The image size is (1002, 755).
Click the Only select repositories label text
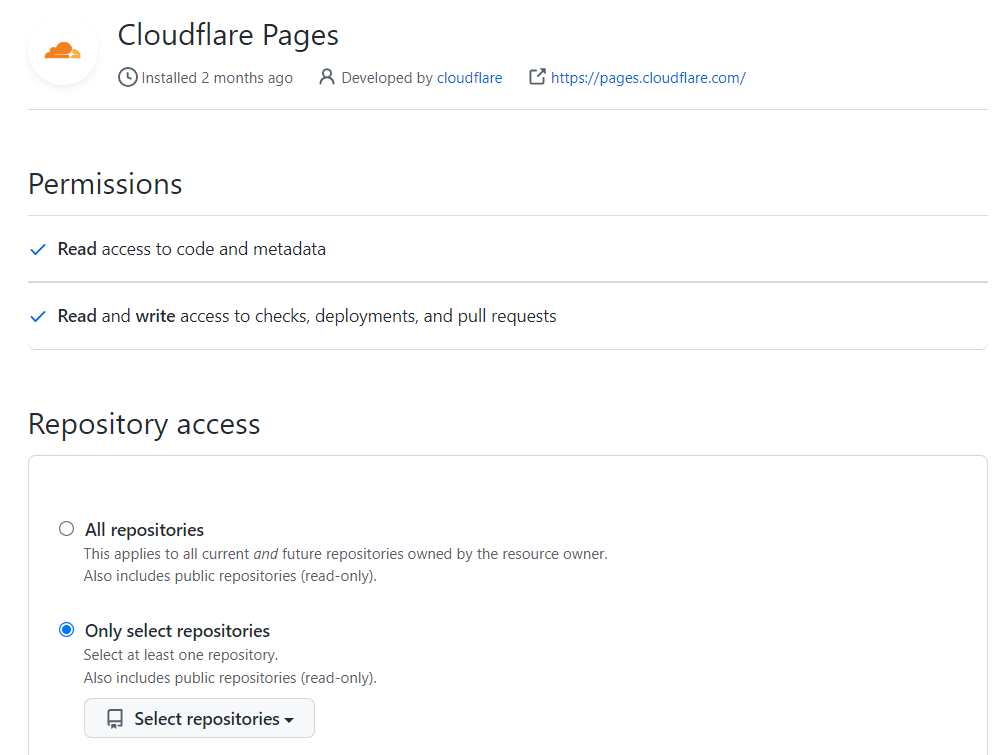178,631
